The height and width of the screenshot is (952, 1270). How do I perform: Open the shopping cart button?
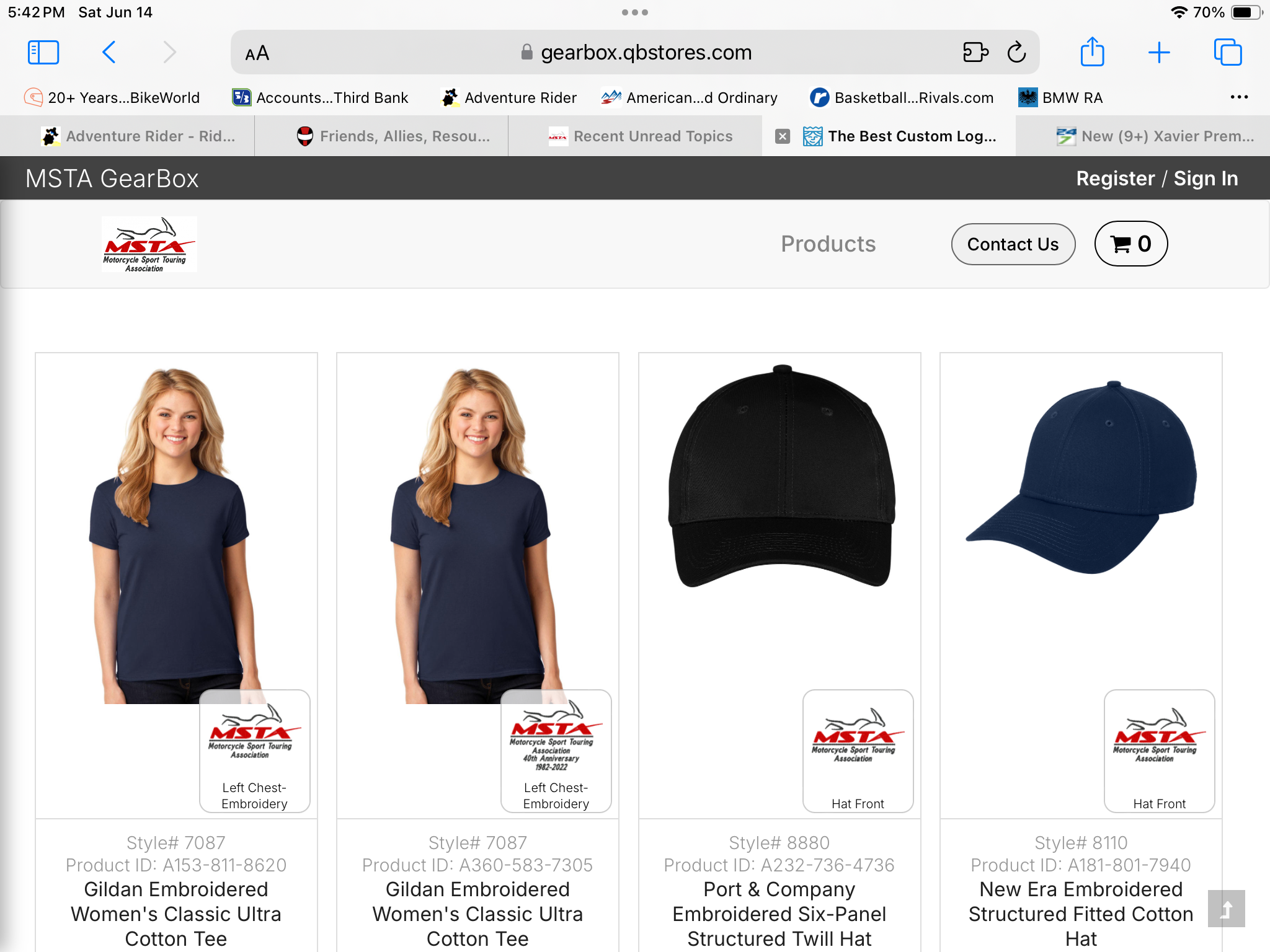(1130, 244)
